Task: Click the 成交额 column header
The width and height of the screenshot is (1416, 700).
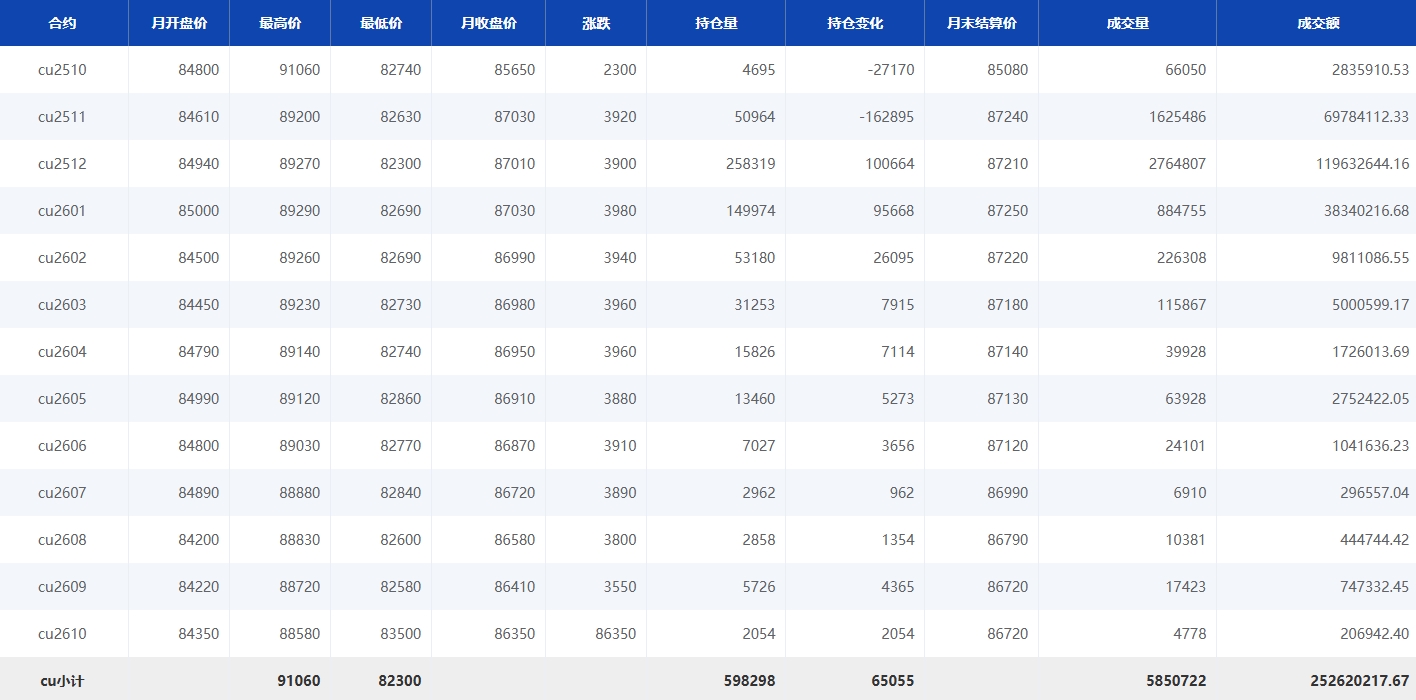Action: [1317, 23]
